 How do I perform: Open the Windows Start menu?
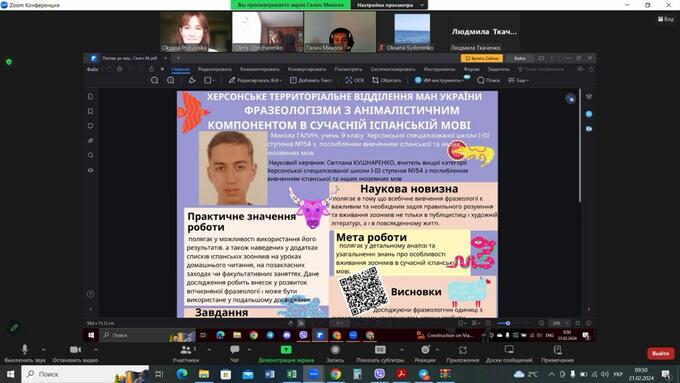(x=10, y=374)
